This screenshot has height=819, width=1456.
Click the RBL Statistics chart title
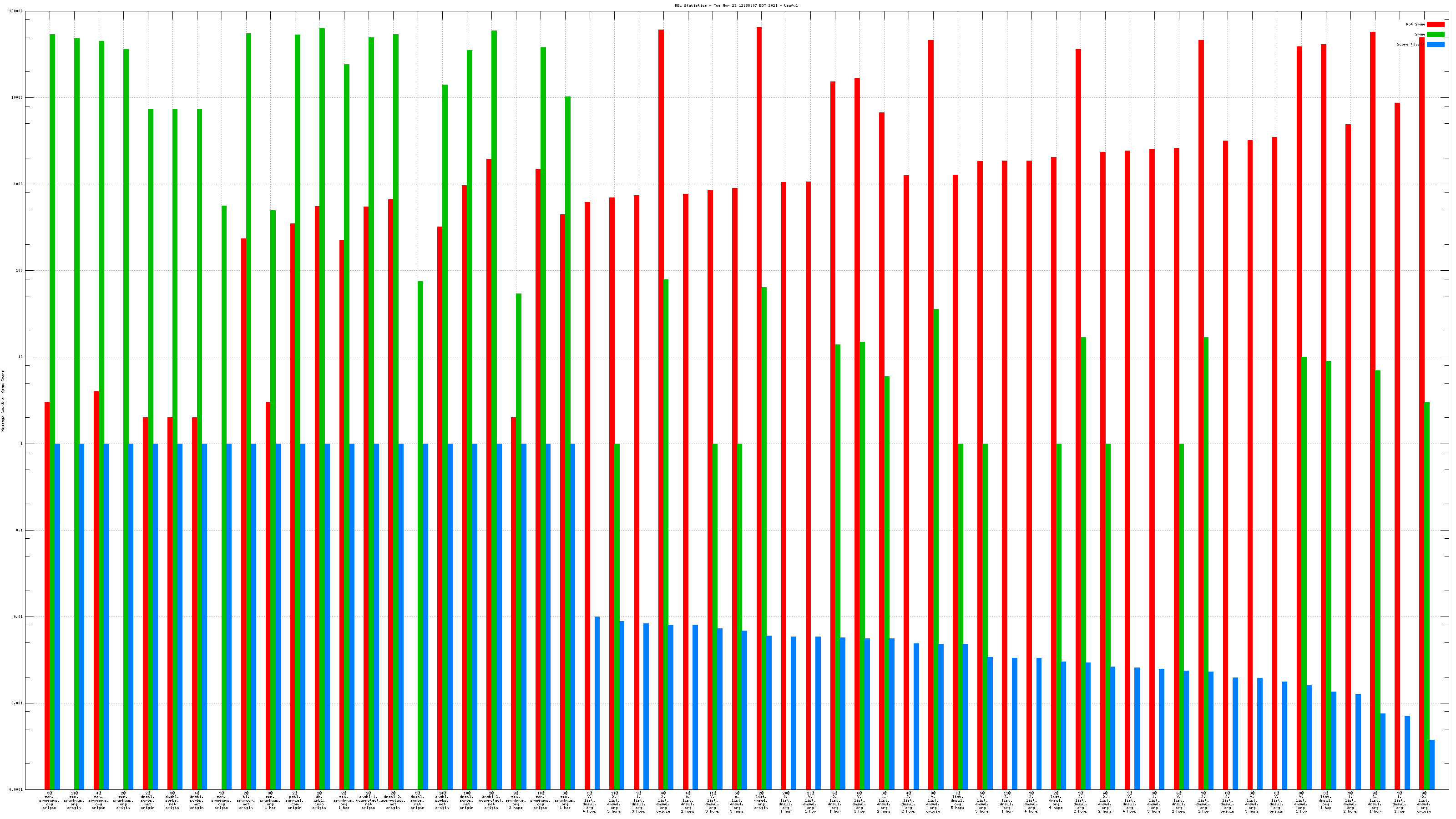tap(736, 5)
